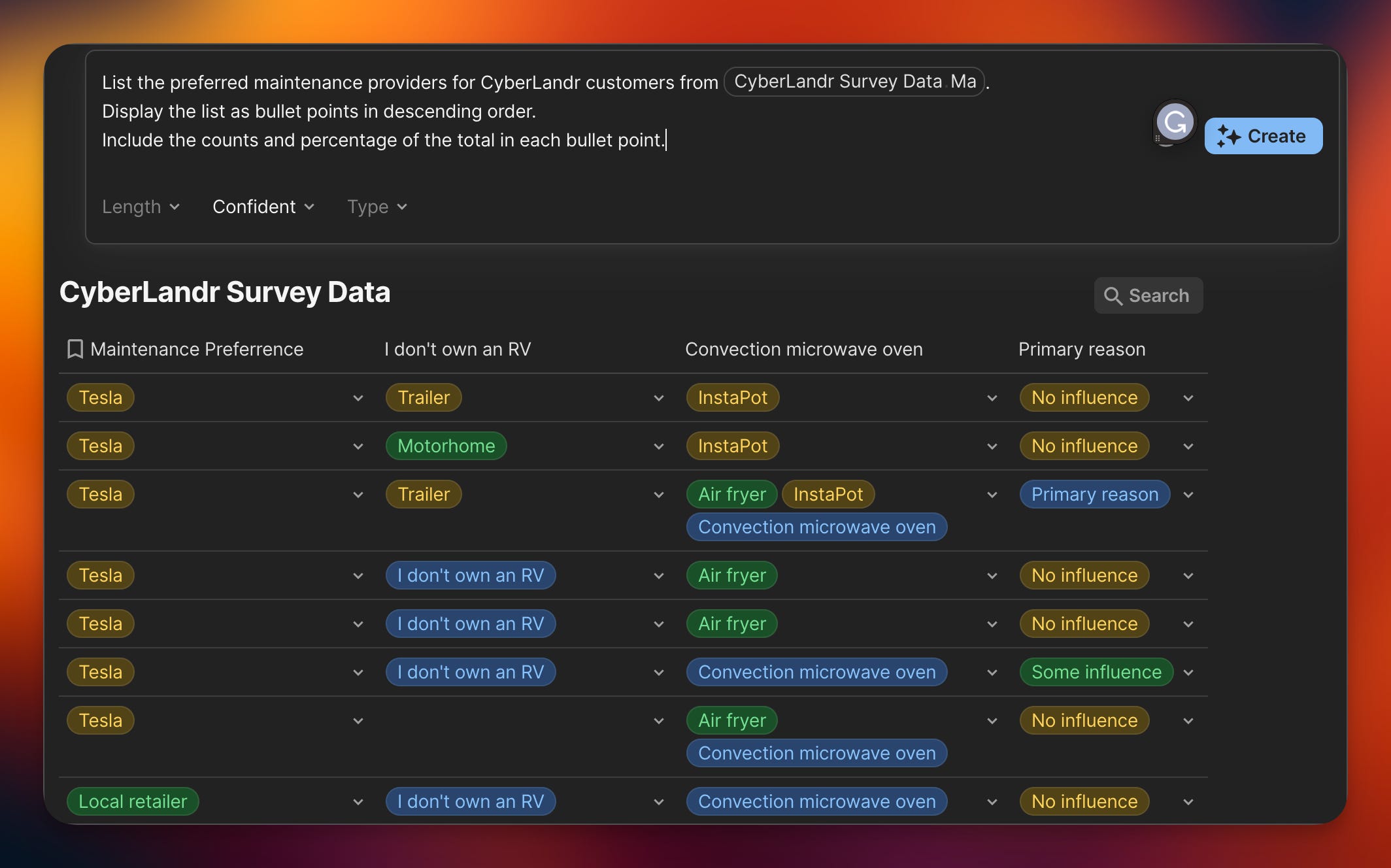Click the sparkle icon on the Create button

click(1229, 136)
